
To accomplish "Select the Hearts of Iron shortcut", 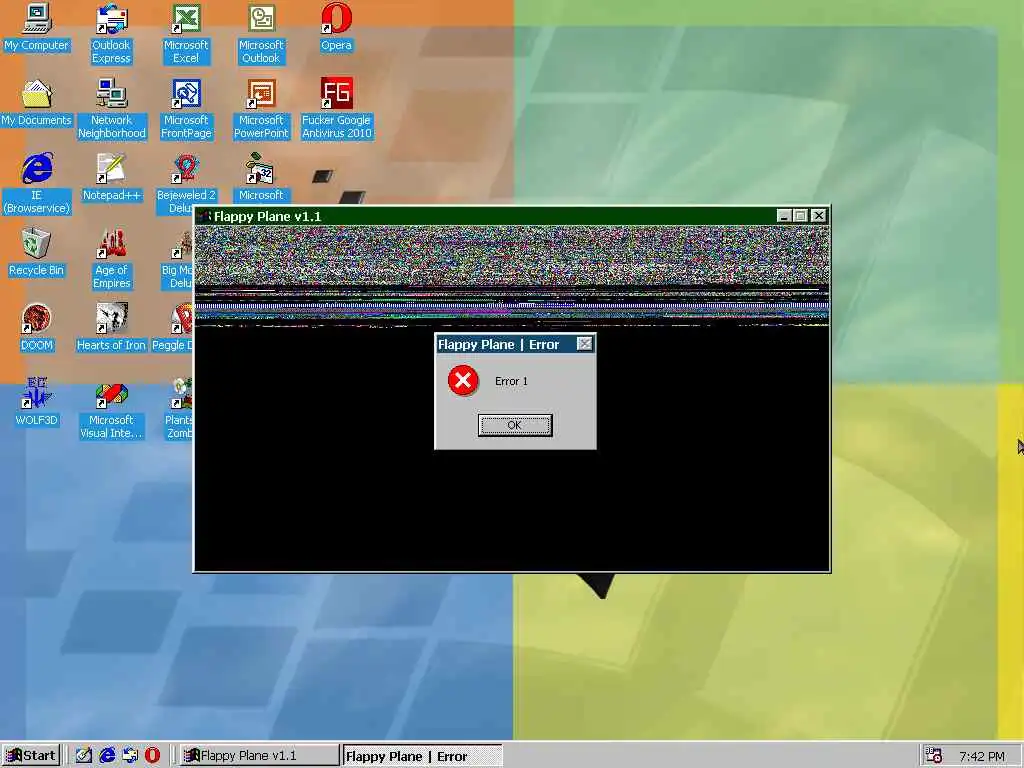I will [x=111, y=328].
